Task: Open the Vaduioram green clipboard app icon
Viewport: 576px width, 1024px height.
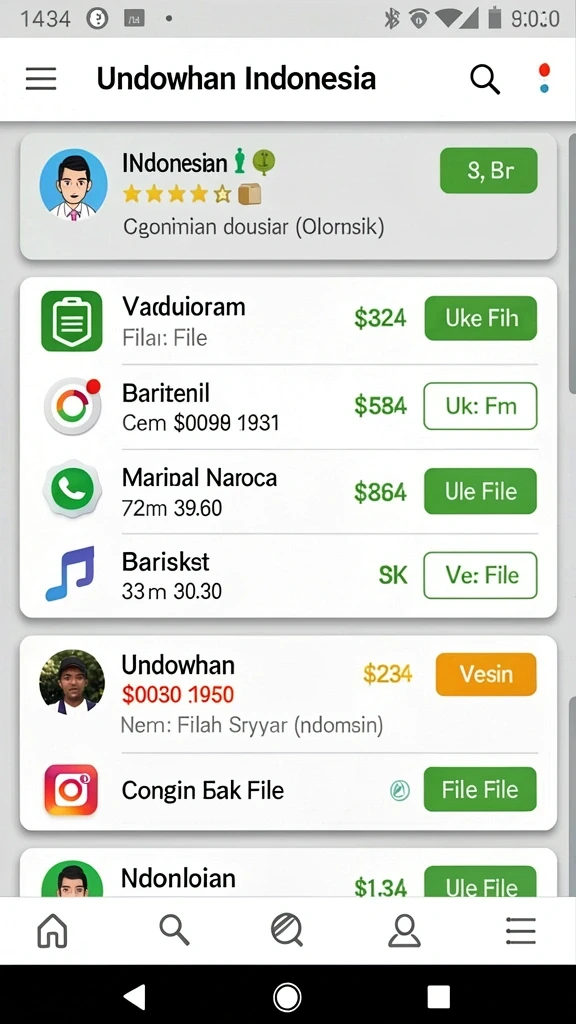Action: click(x=72, y=321)
